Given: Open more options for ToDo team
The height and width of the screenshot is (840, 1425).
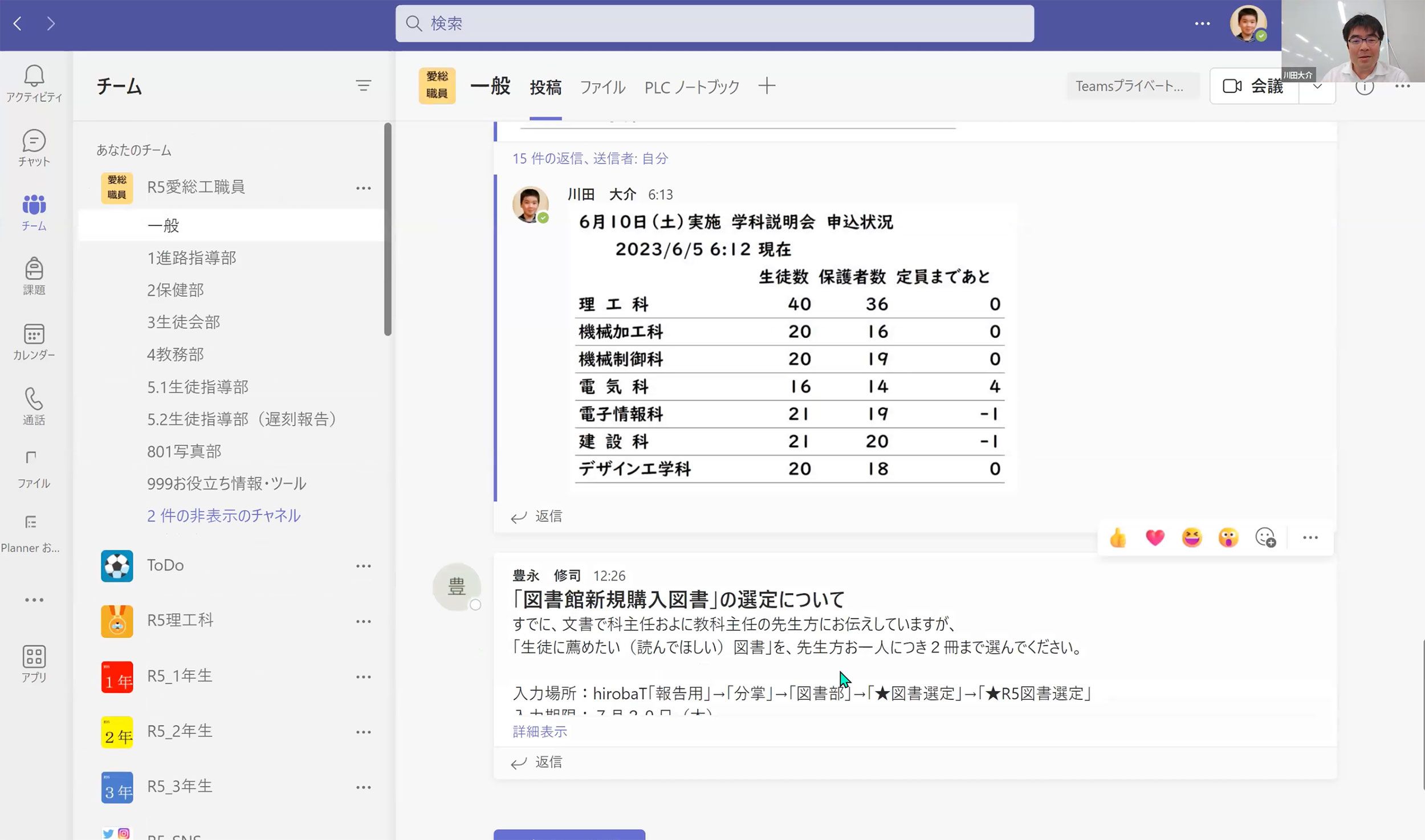Looking at the screenshot, I should coord(363,566).
